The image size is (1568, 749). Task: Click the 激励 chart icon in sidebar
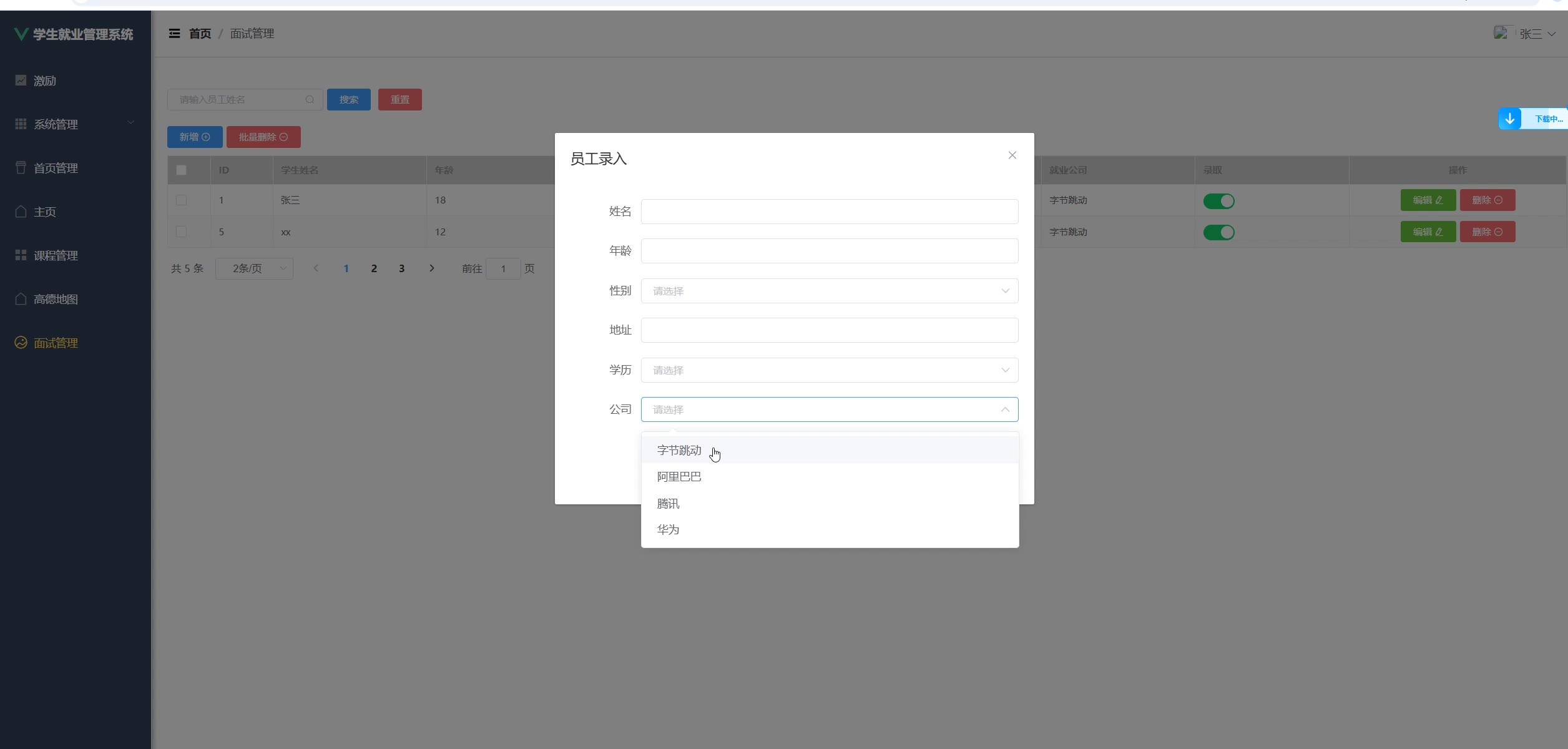tap(21, 81)
